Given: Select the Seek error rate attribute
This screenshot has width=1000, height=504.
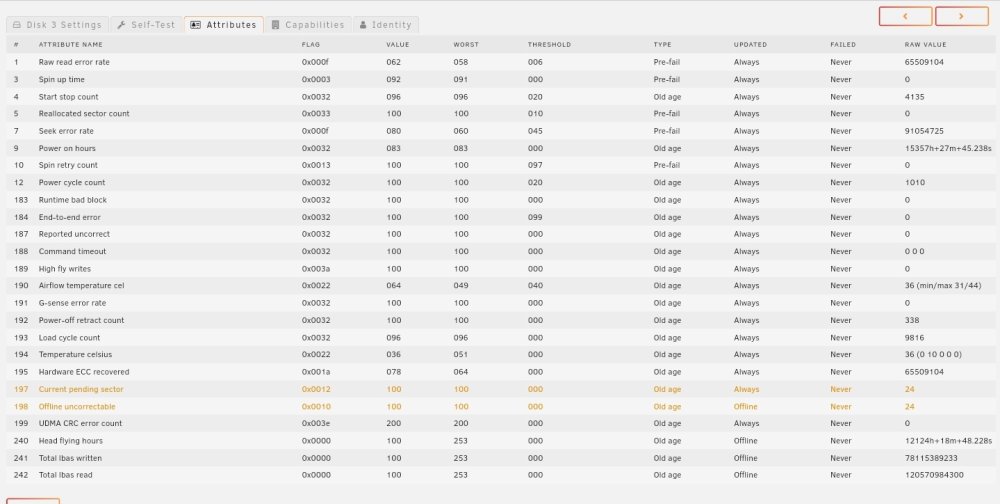Looking at the screenshot, I should point(66,131).
